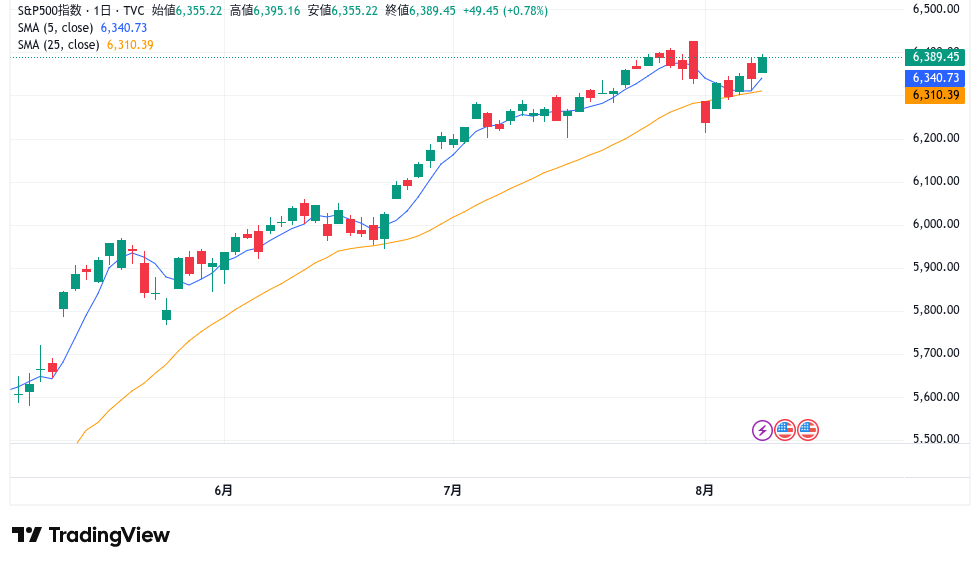Screen dimensions: 980x565
Task: Click the 5,500.00 price axis label
Action: coord(936,439)
